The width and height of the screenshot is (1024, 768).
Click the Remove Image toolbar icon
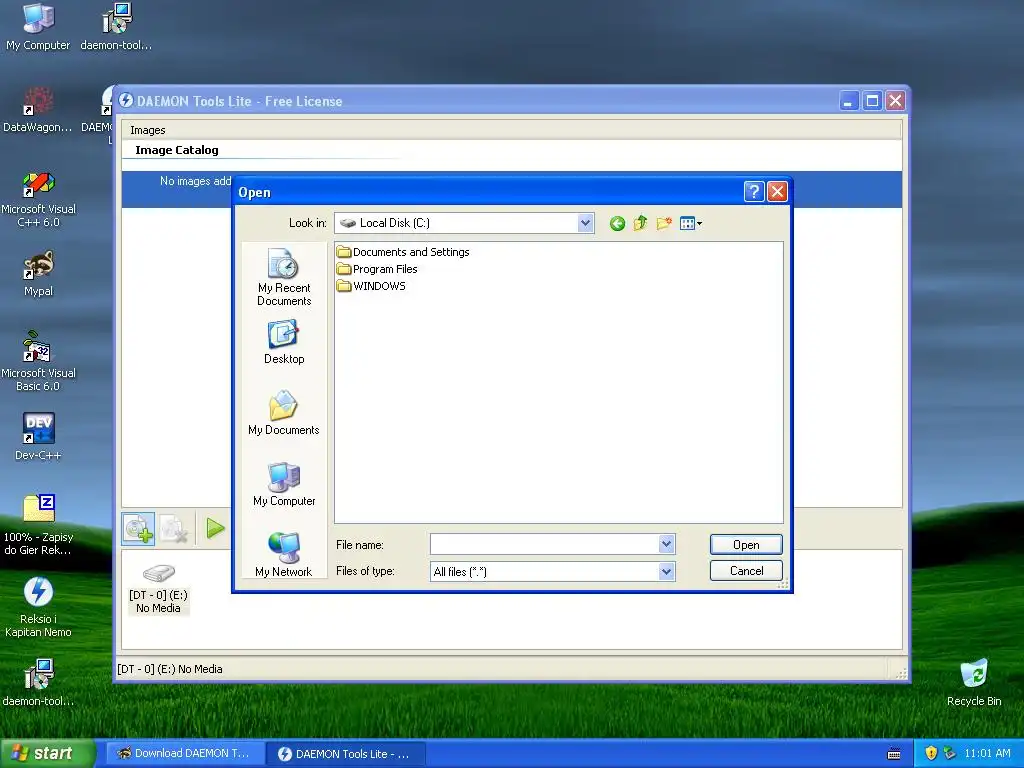click(174, 528)
